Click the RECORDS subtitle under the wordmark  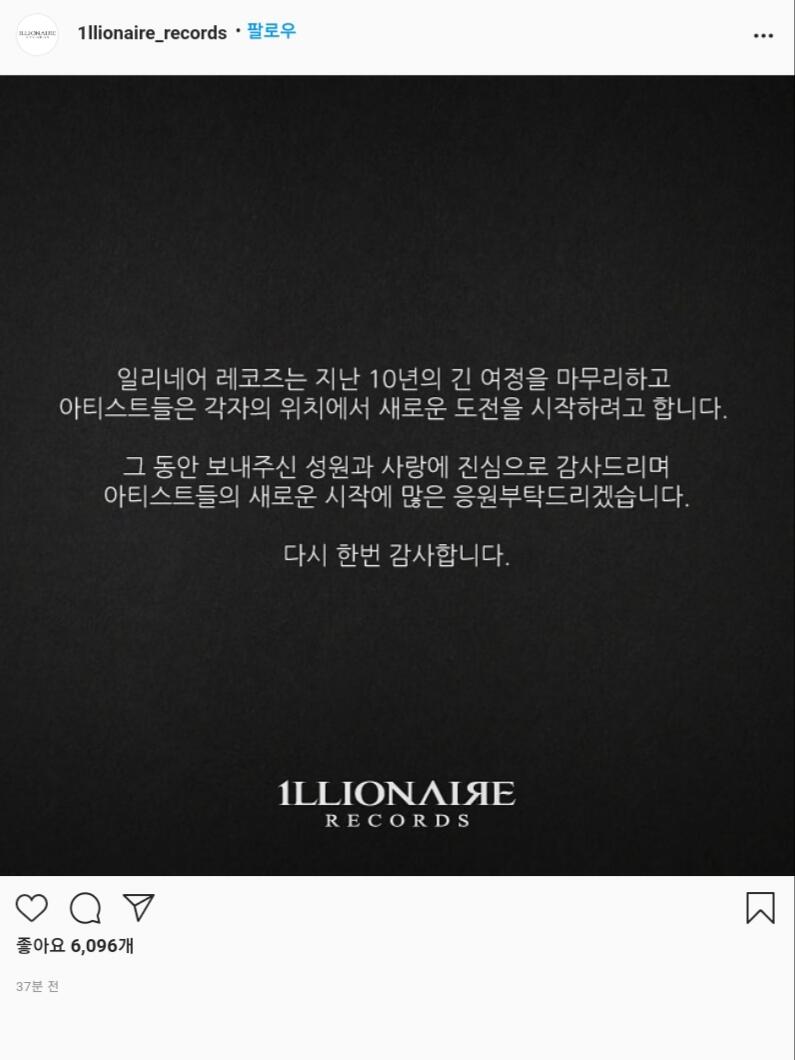(x=398, y=821)
